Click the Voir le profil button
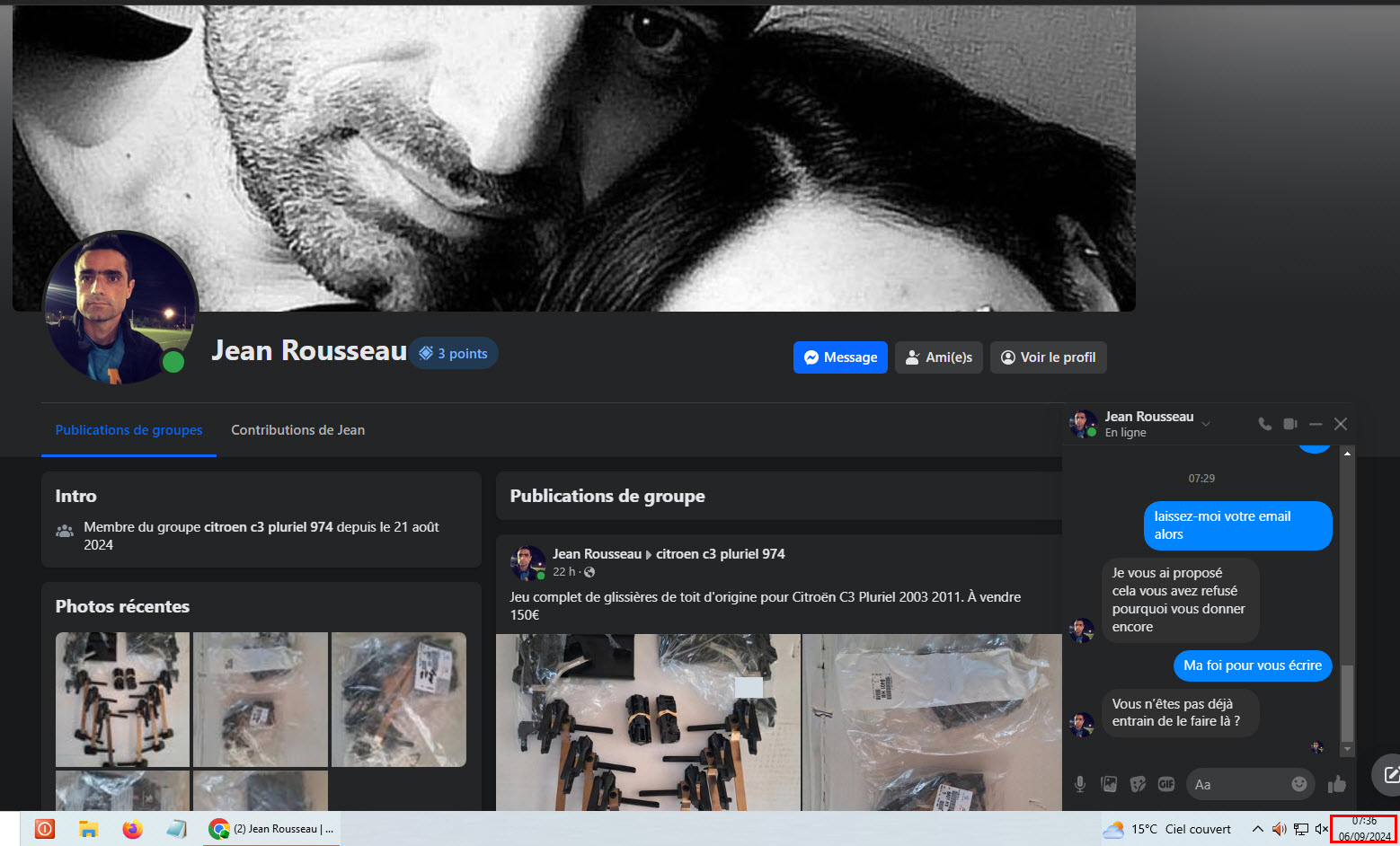Screen dimensions: 1400x846 (1048, 357)
